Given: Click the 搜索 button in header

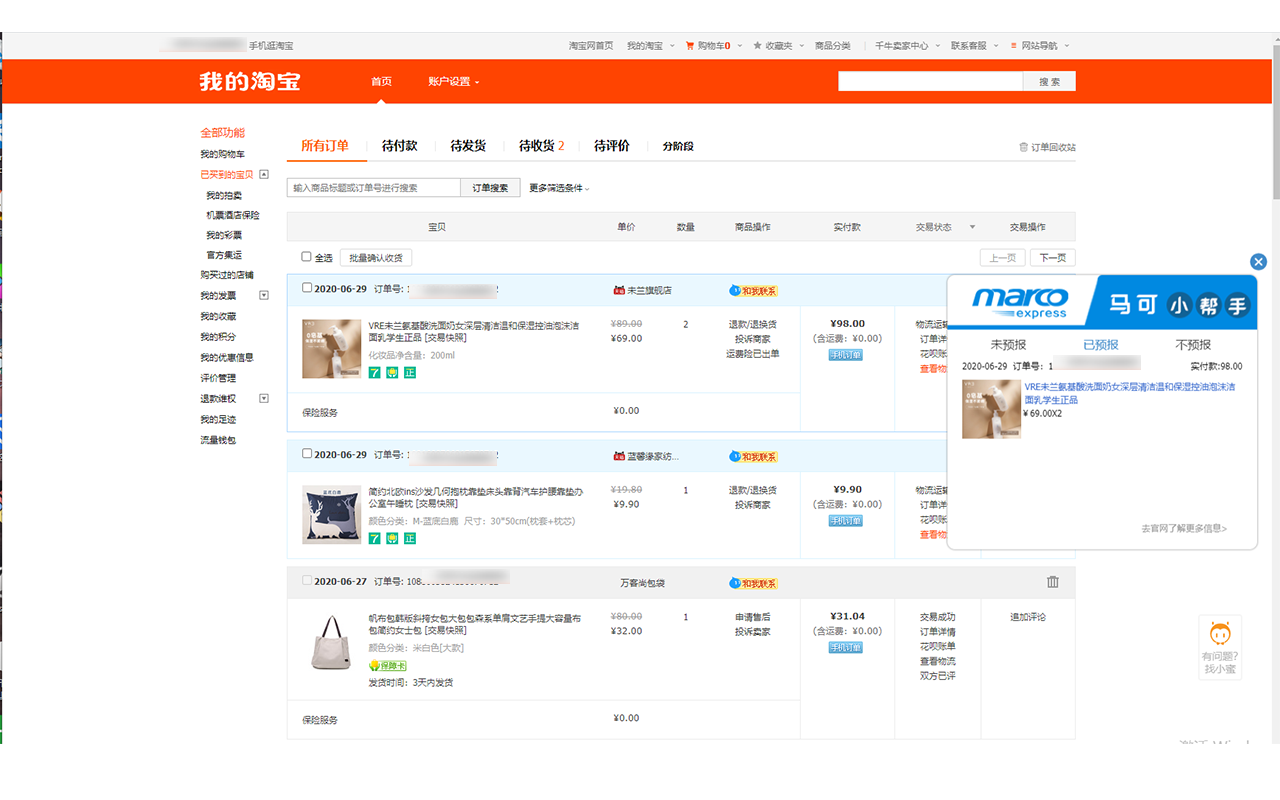Looking at the screenshot, I should [x=1049, y=82].
